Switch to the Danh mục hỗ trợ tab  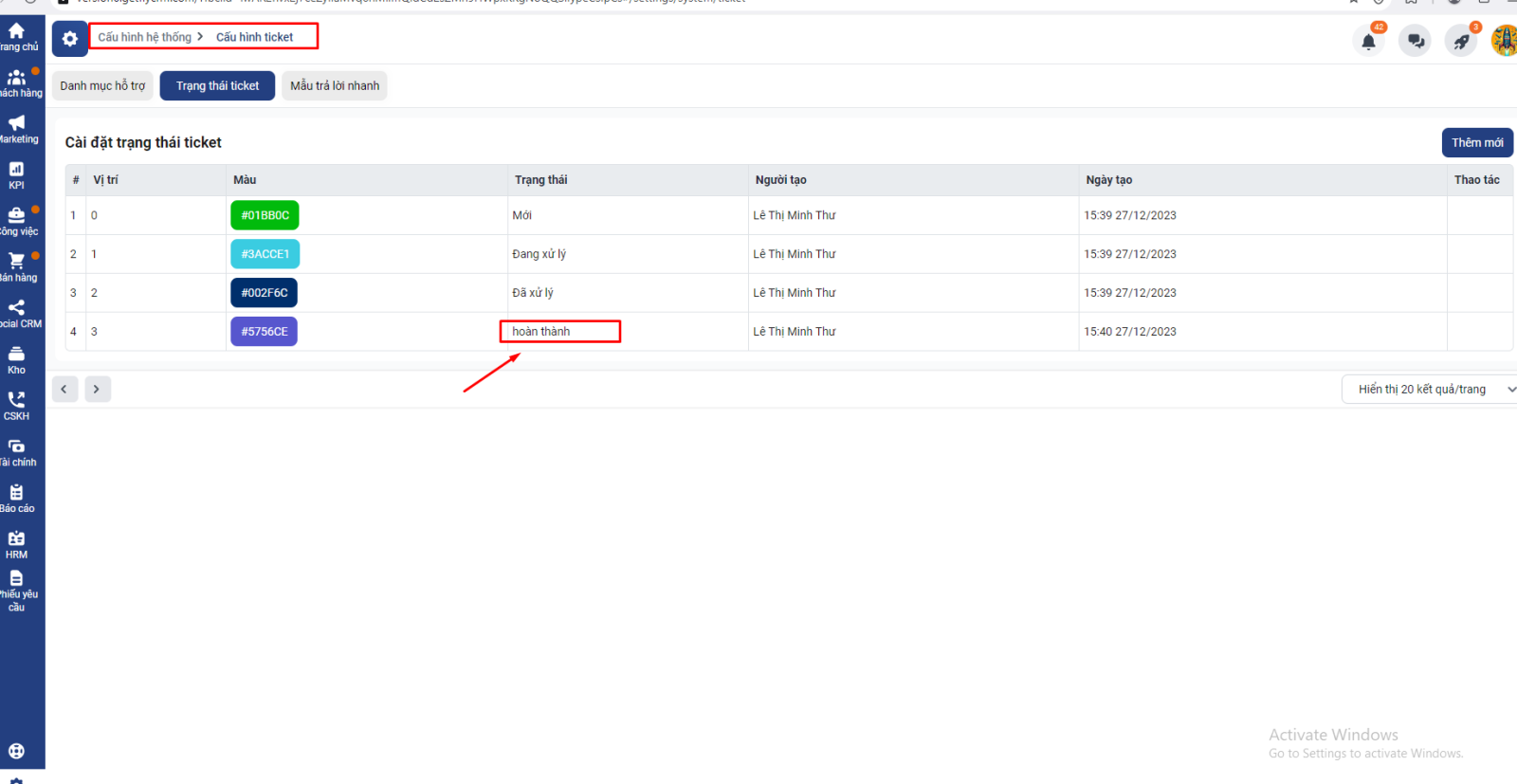point(102,86)
